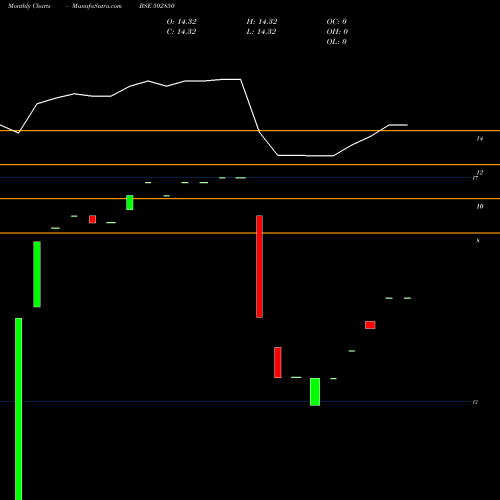The image size is (500, 500).
Task: Select the low value "L: 14.32"
Action: [x=261, y=32]
